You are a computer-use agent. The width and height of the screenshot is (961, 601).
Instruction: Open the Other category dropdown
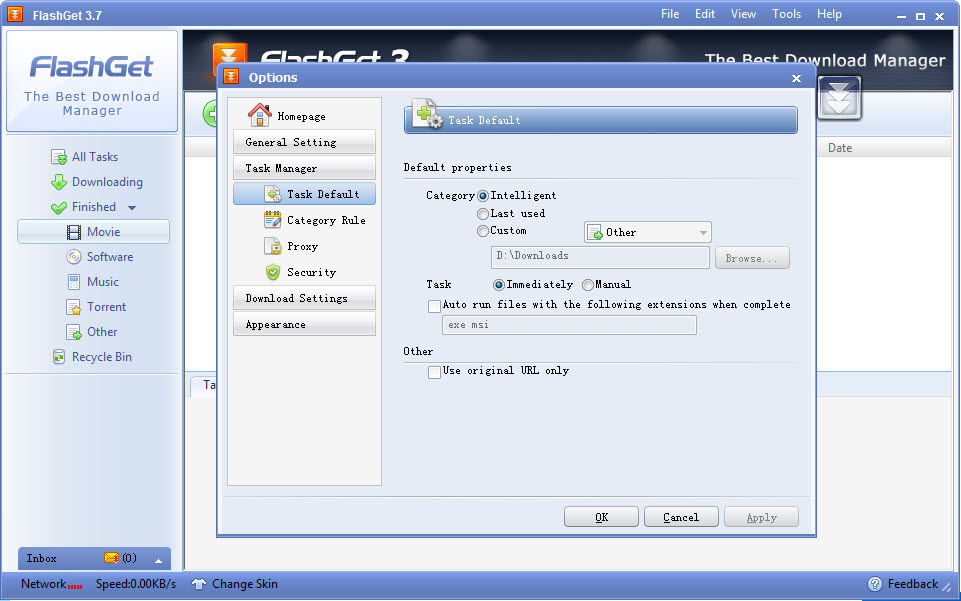[648, 232]
